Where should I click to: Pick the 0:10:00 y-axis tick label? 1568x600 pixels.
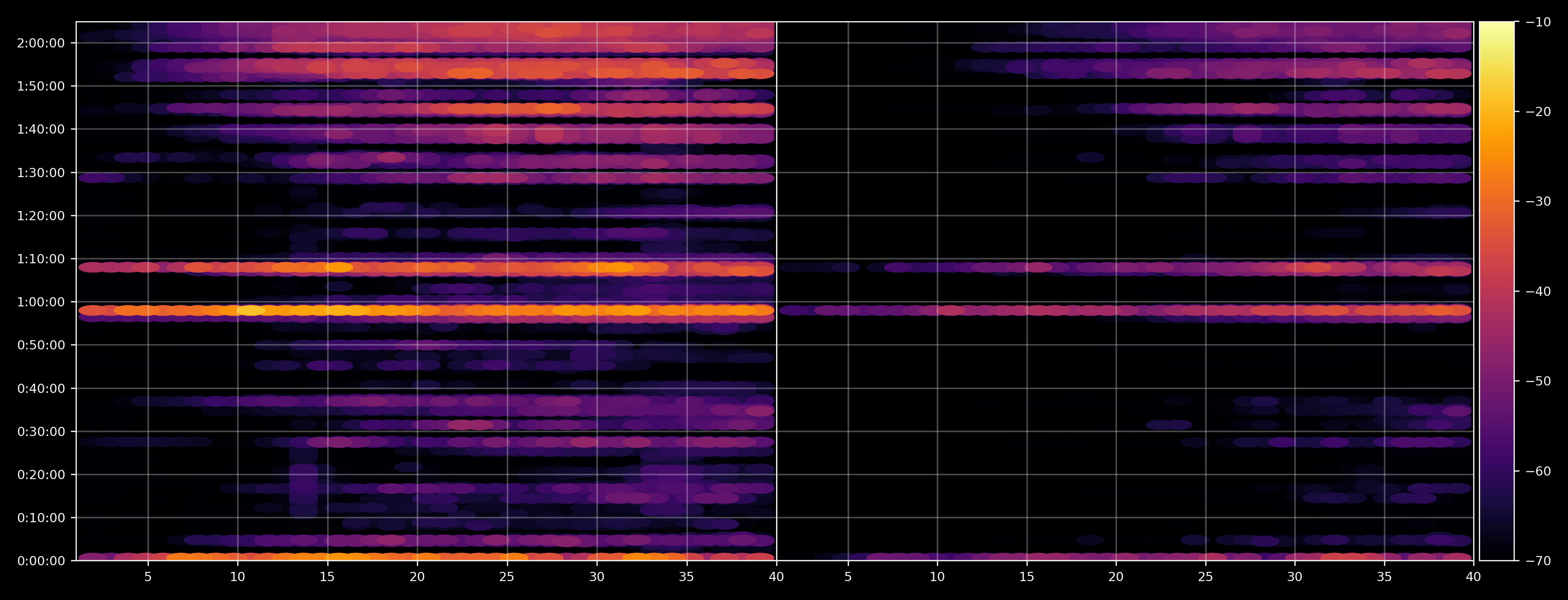click(x=41, y=518)
